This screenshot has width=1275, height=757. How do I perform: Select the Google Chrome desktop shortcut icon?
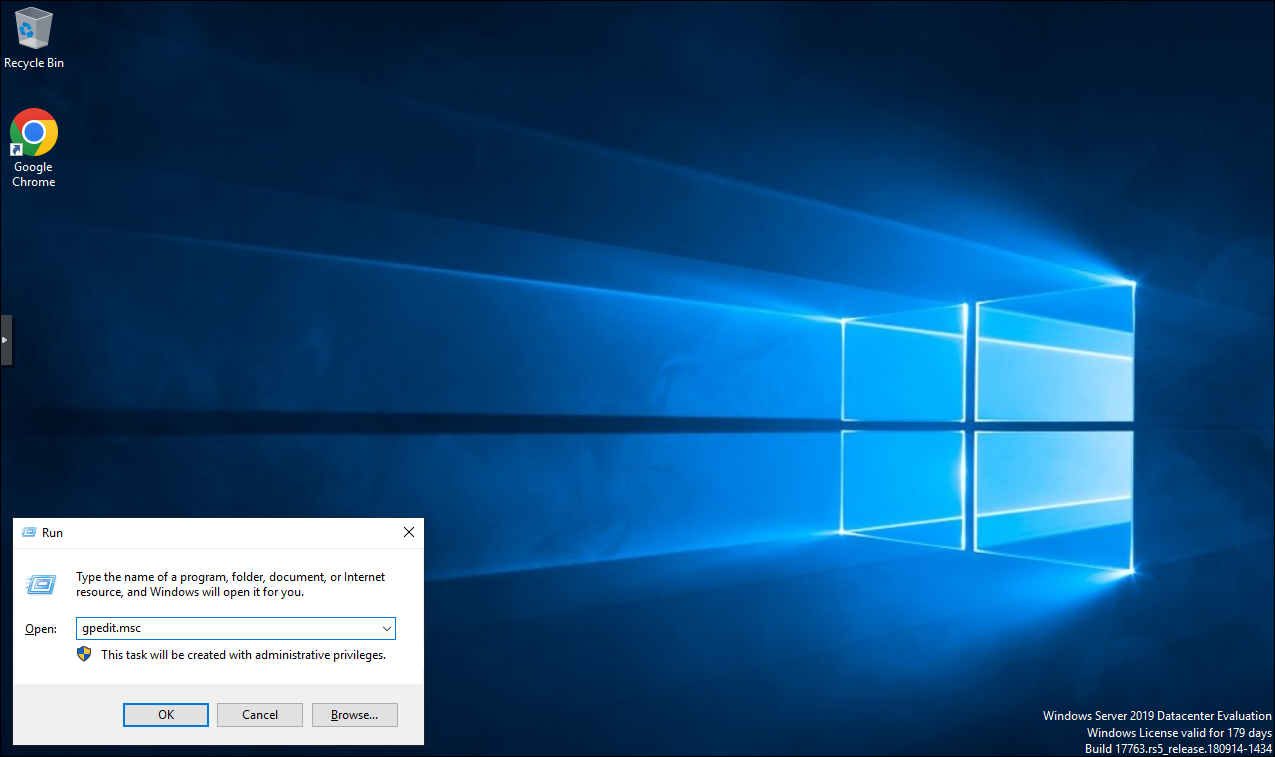coord(34,132)
